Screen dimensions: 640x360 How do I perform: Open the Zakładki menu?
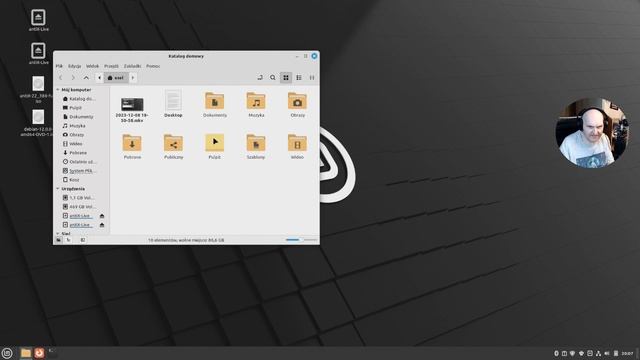coord(132,66)
